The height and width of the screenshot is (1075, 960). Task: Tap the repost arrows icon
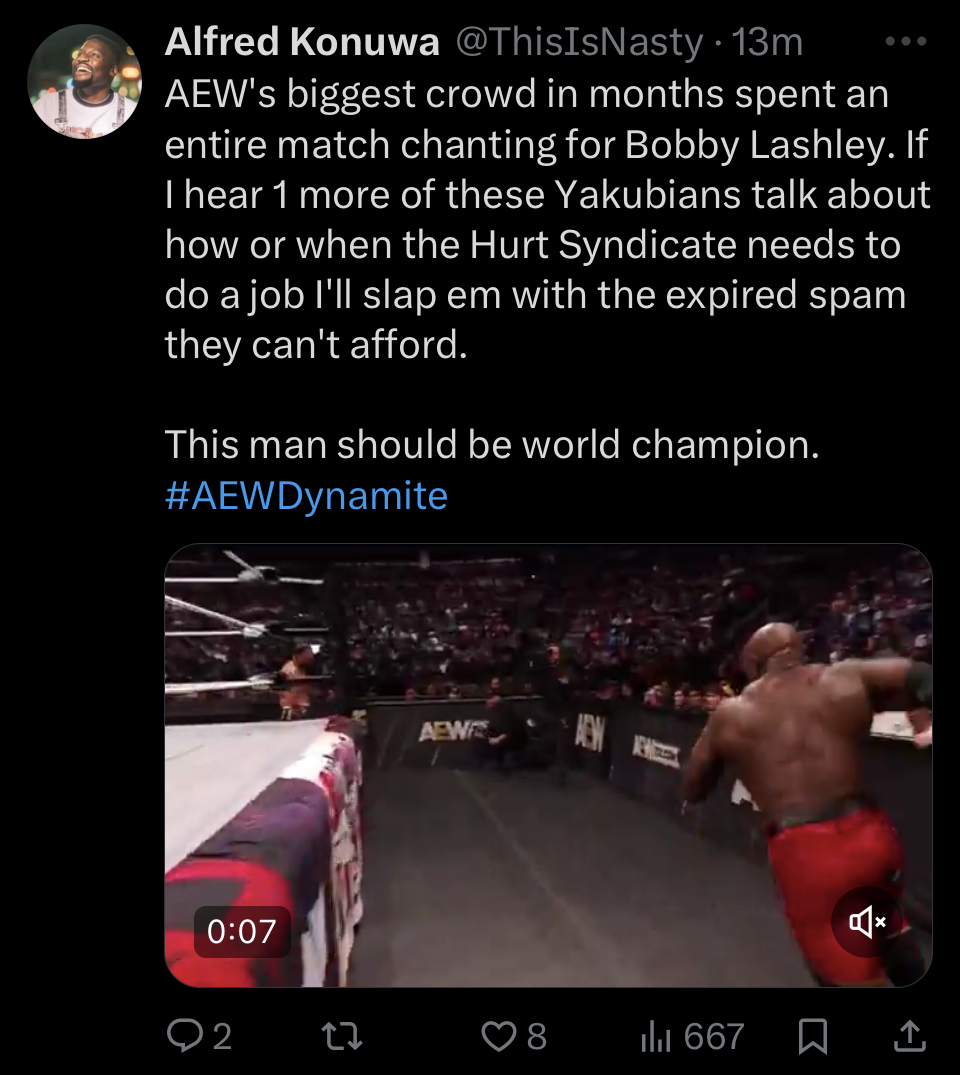click(x=342, y=1036)
